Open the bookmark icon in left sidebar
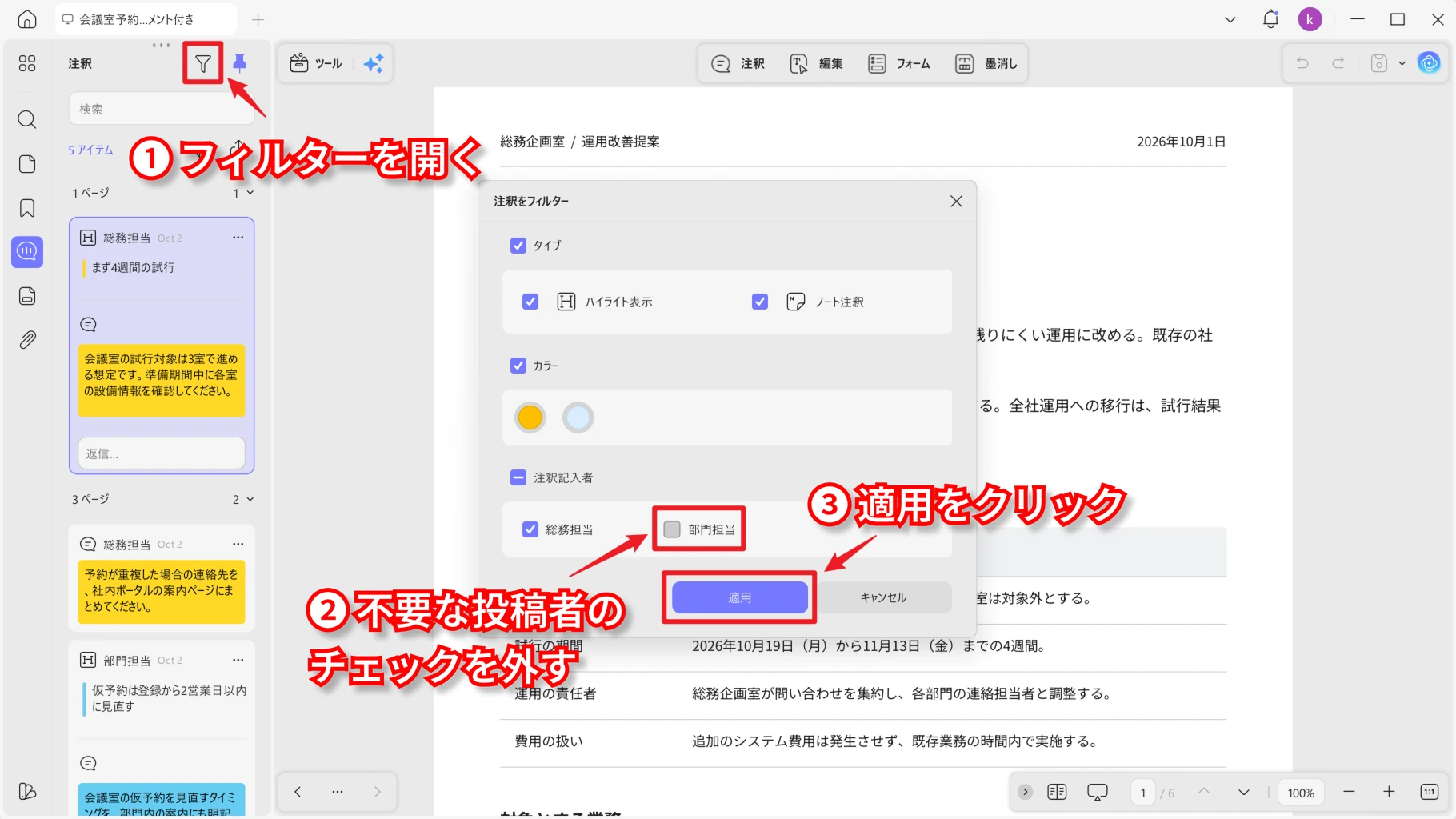The height and width of the screenshot is (819, 1456). click(x=27, y=208)
